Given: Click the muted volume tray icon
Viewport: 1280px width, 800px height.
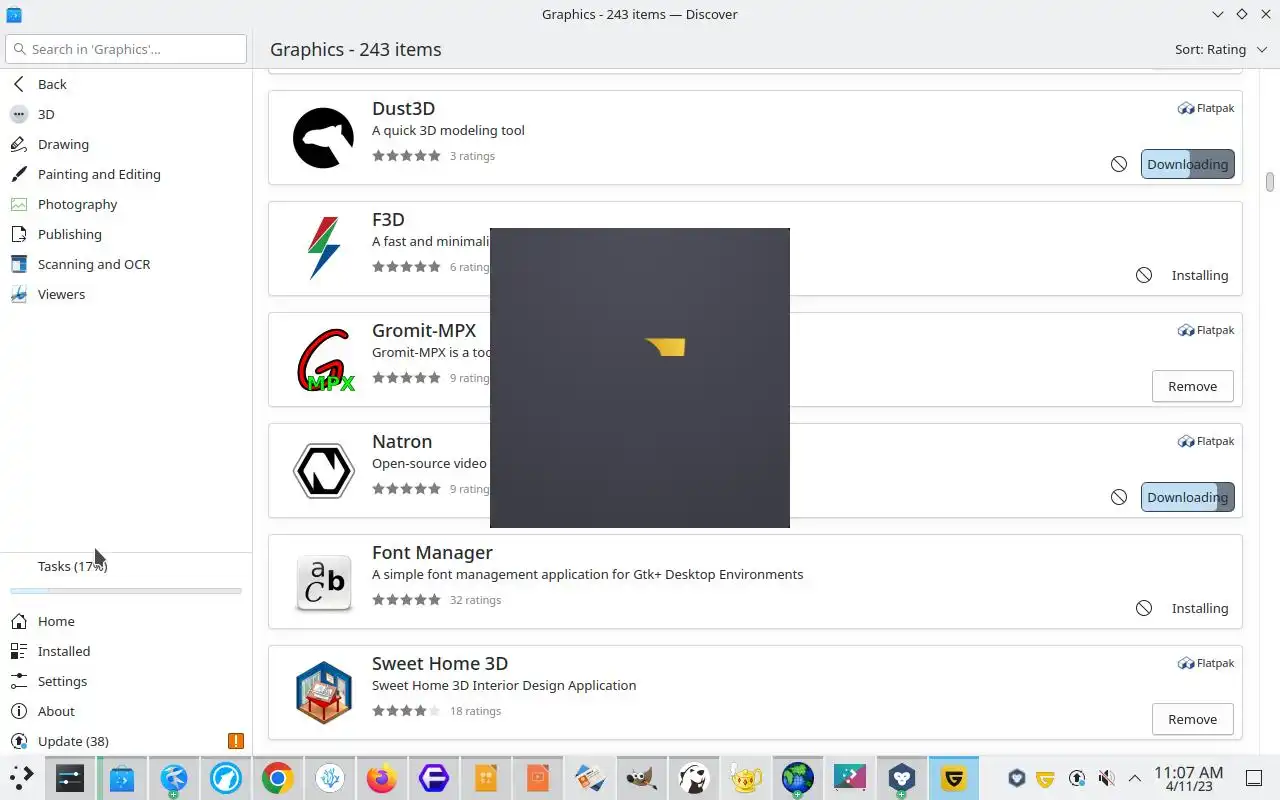Looking at the screenshot, I should (x=1105, y=778).
